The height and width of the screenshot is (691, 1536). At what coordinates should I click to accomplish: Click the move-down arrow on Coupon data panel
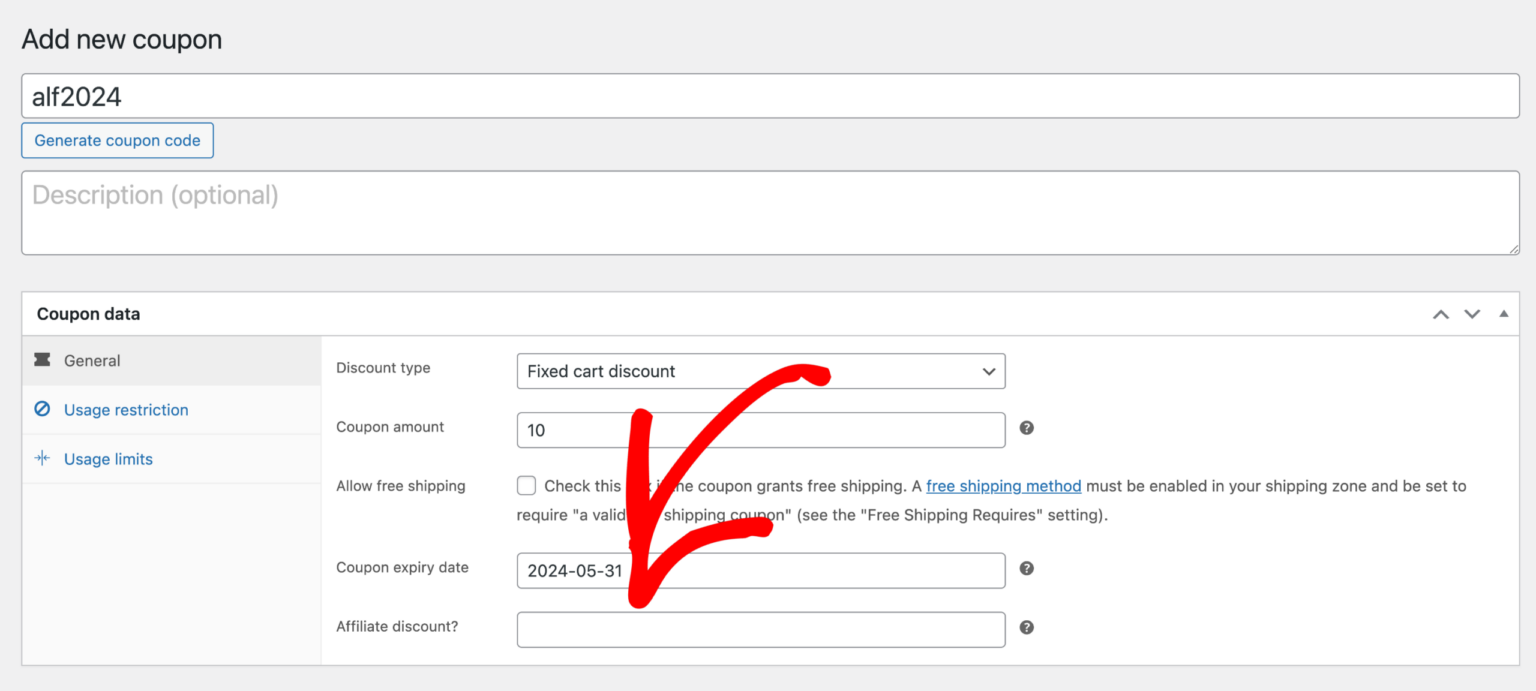[x=1472, y=314]
